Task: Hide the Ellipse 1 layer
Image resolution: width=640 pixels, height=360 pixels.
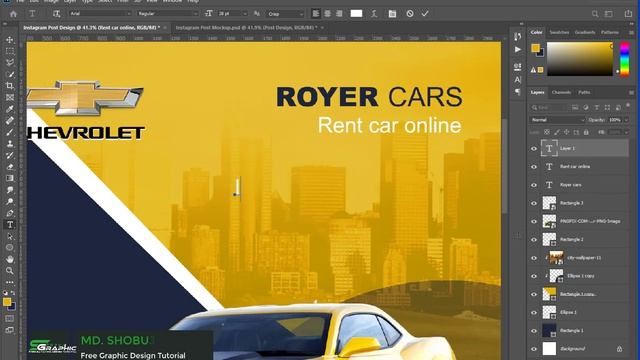Action: pos(534,313)
